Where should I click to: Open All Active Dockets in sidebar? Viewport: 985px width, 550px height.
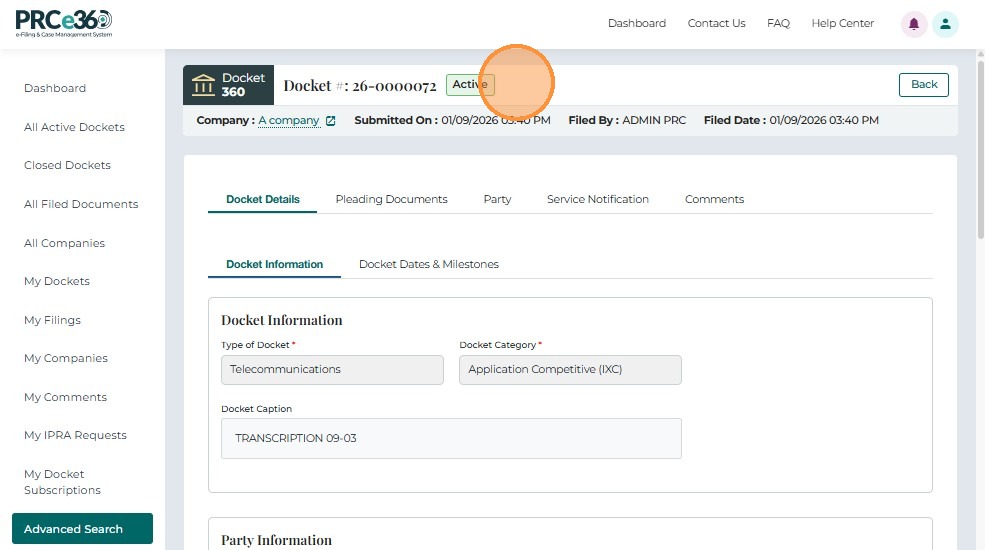[x=74, y=127]
